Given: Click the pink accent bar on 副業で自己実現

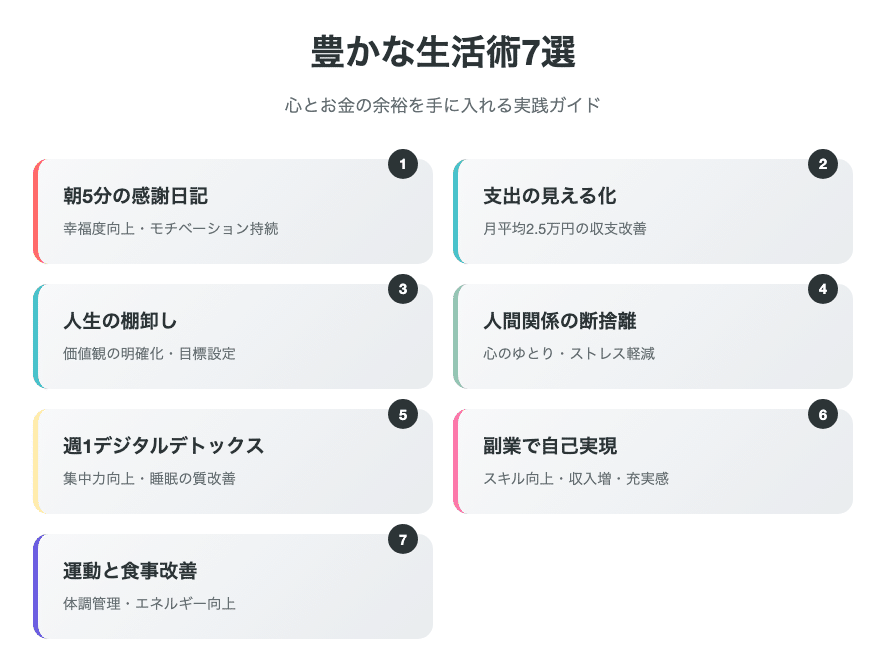Looking at the screenshot, I should pyautogui.click(x=456, y=461).
